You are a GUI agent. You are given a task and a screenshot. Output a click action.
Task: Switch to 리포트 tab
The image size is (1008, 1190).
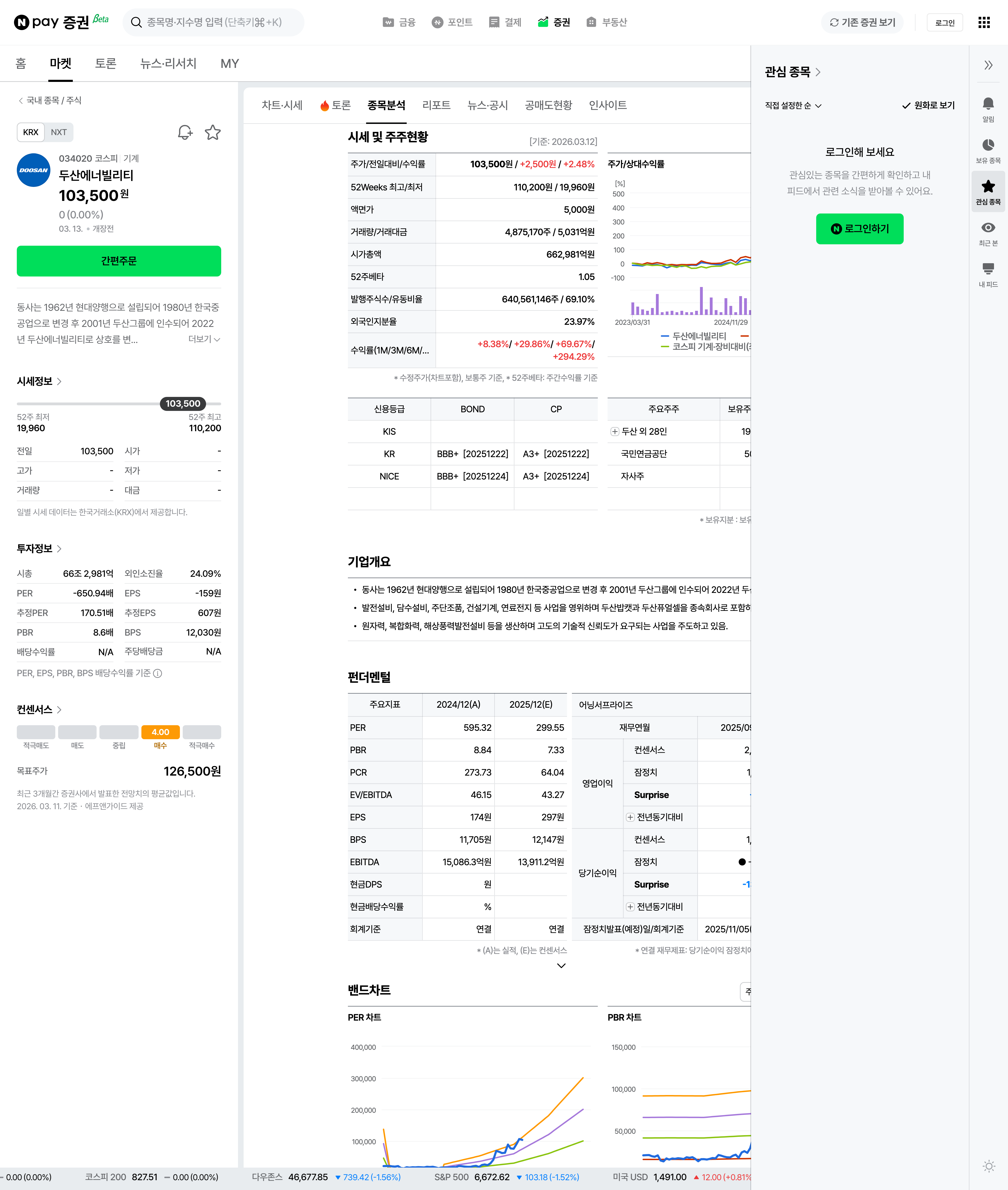tap(436, 105)
